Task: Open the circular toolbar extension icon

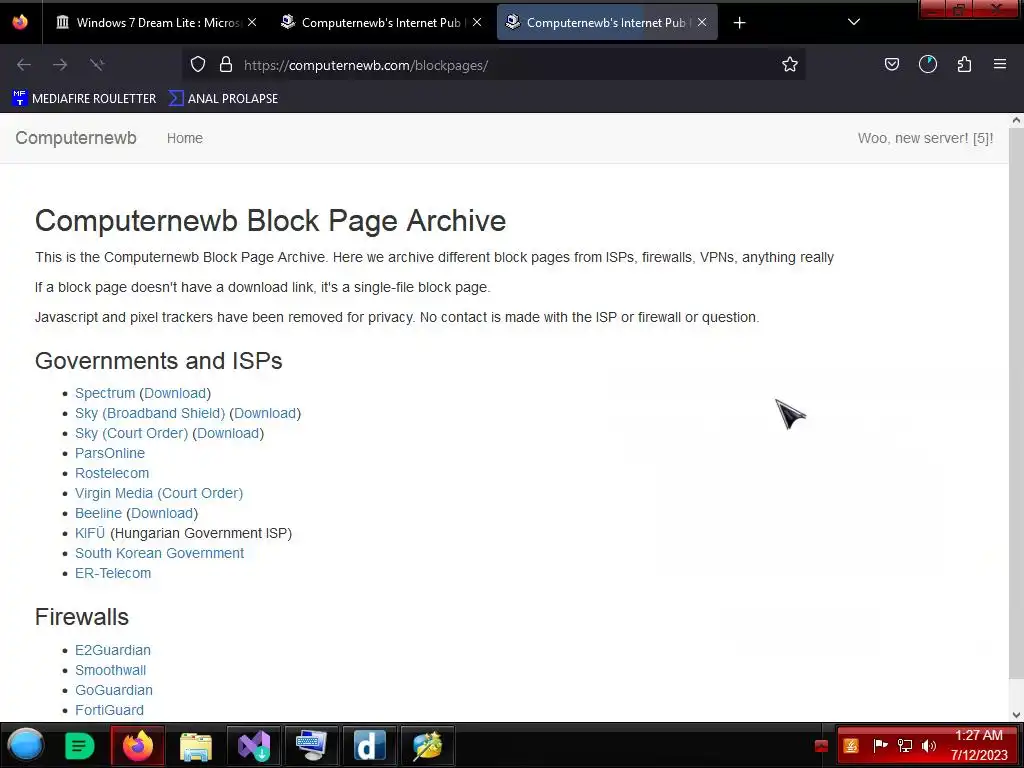Action: pos(928,65)
